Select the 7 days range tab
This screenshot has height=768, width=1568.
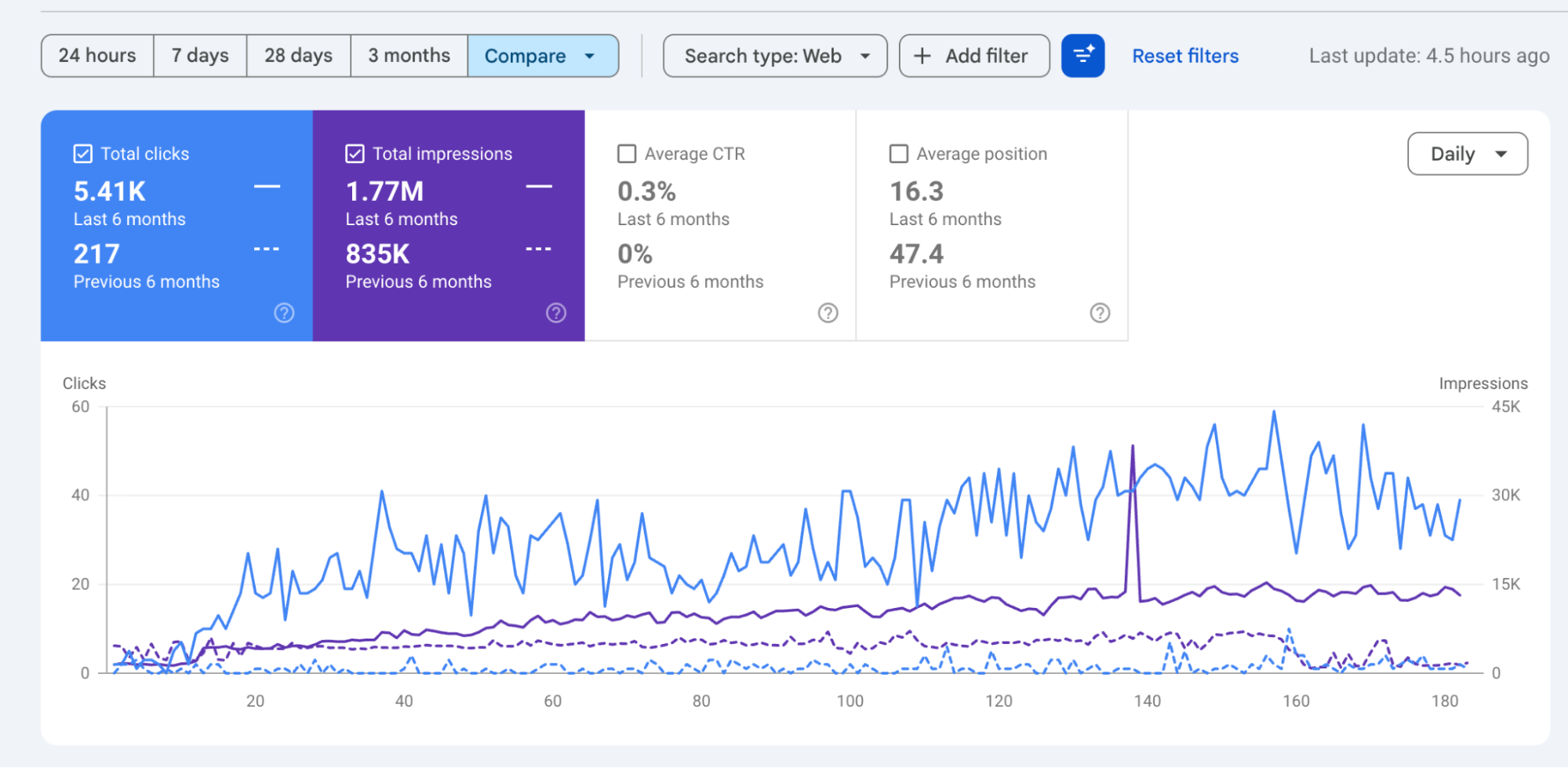tap(200, 56)
